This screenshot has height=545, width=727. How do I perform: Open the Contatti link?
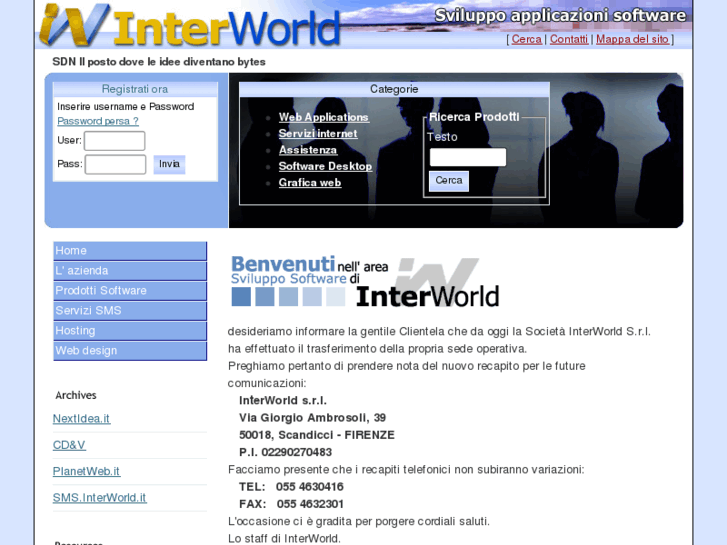569,39
